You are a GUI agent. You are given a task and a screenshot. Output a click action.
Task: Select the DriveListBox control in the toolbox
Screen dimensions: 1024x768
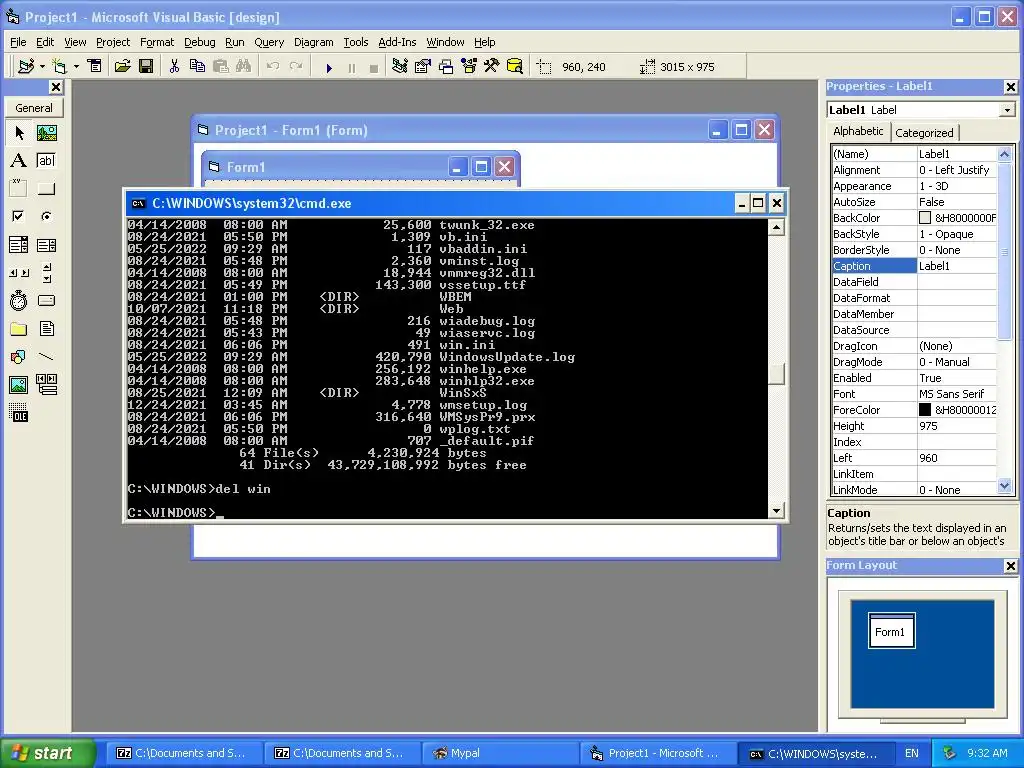46,300
